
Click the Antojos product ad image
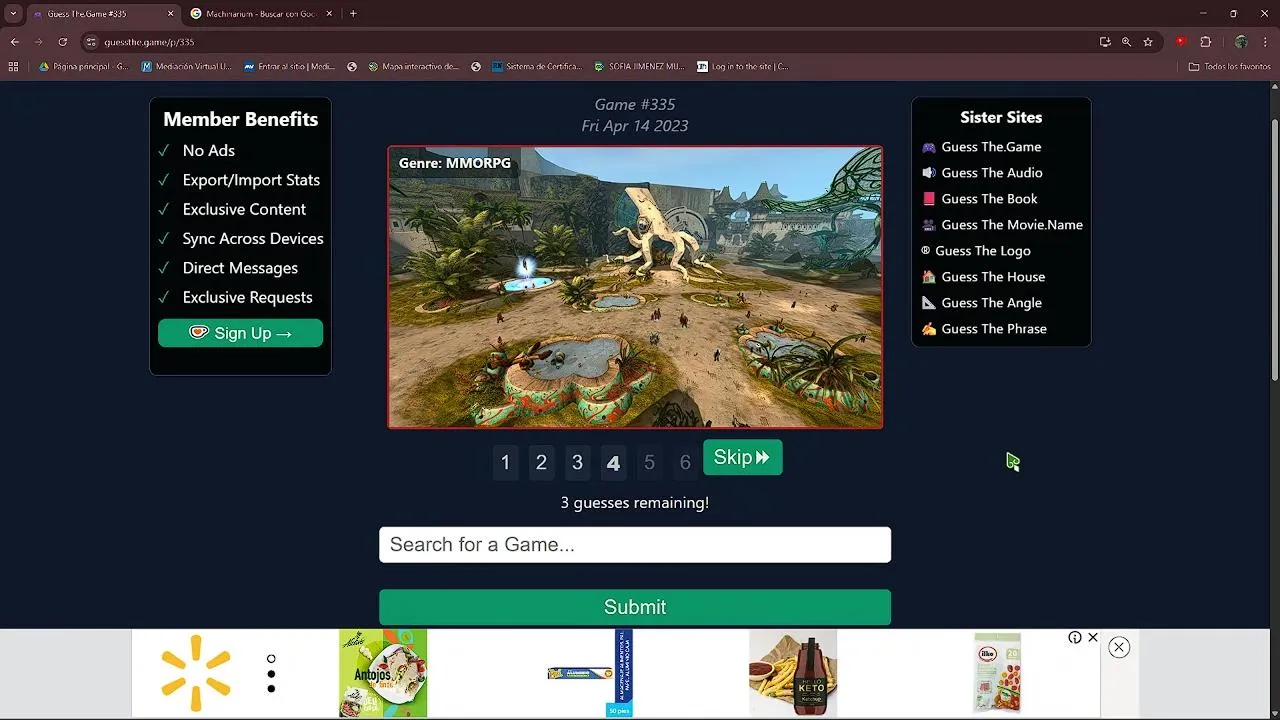pyautogui.click(x=383, y=673)
